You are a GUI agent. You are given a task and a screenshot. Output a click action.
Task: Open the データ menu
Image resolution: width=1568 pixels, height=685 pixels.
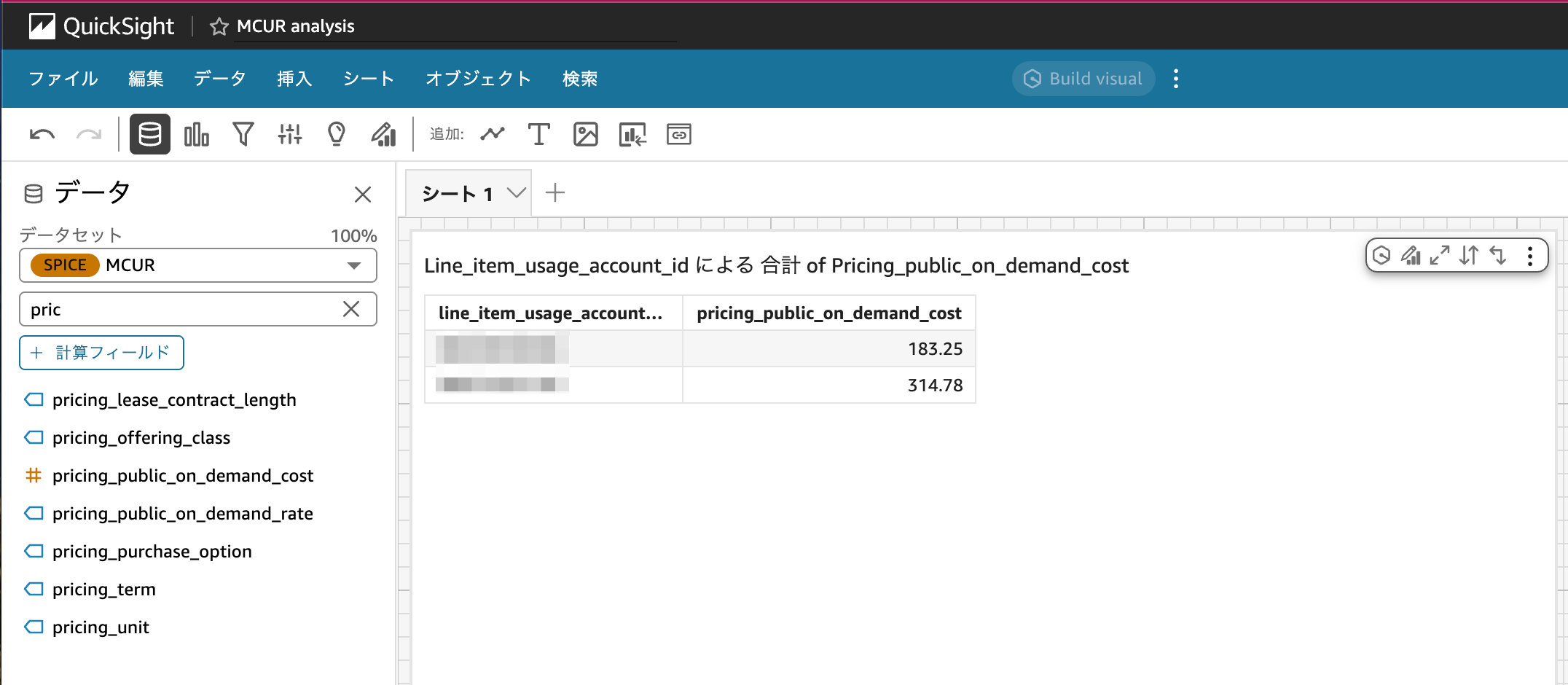tap(220, 79)
